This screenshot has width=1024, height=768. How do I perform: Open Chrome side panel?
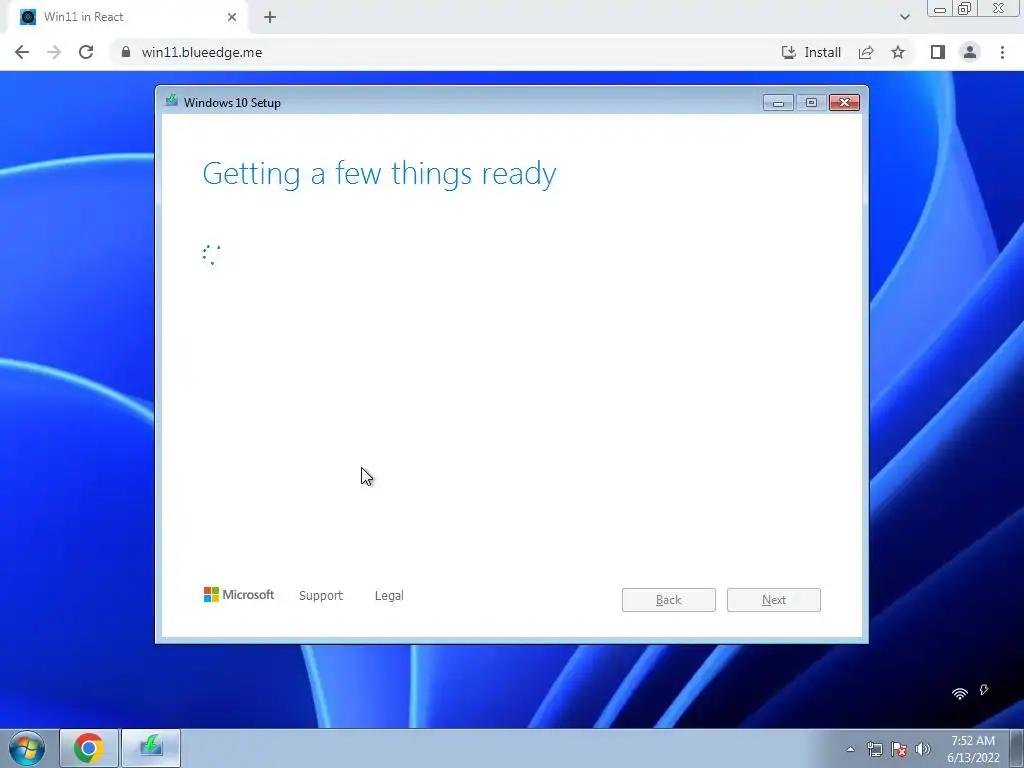(938, 52)
